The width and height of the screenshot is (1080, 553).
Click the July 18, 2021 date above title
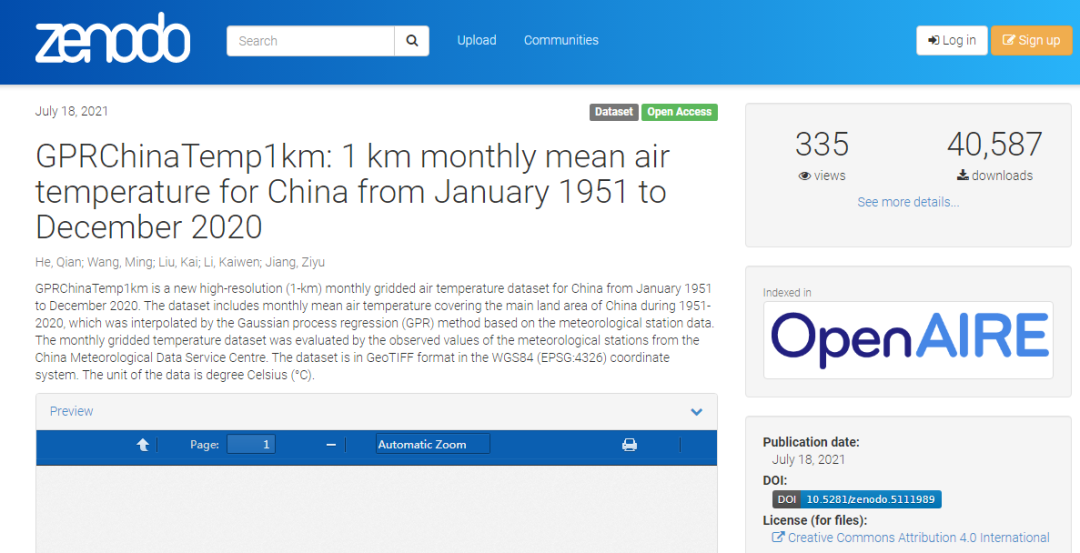tap(72, 111)
